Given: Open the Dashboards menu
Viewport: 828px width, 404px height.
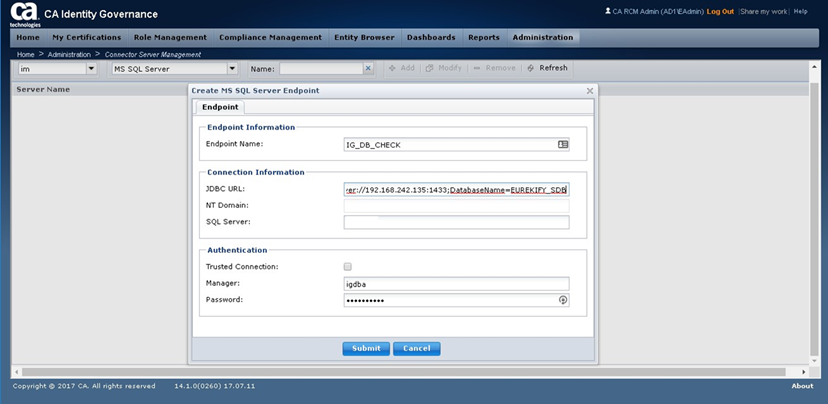Looking at the screenshot, I should click(x=431, y=37).
